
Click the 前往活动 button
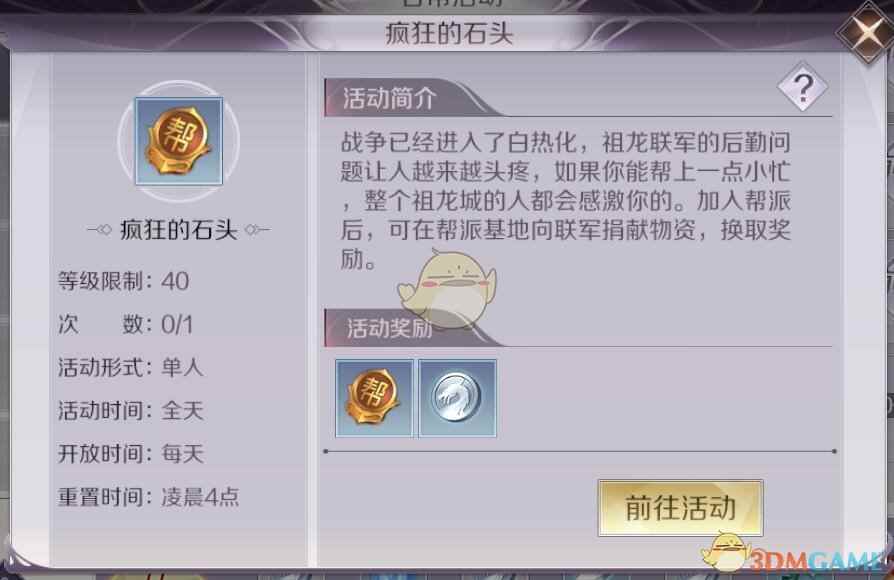pyautogui.click(x=680, y=508)
